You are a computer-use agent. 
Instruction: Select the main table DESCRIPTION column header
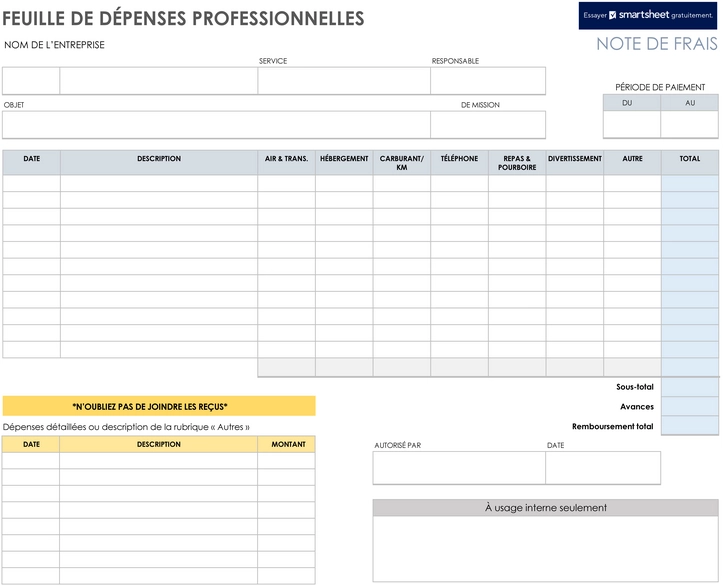coord(159,163)
